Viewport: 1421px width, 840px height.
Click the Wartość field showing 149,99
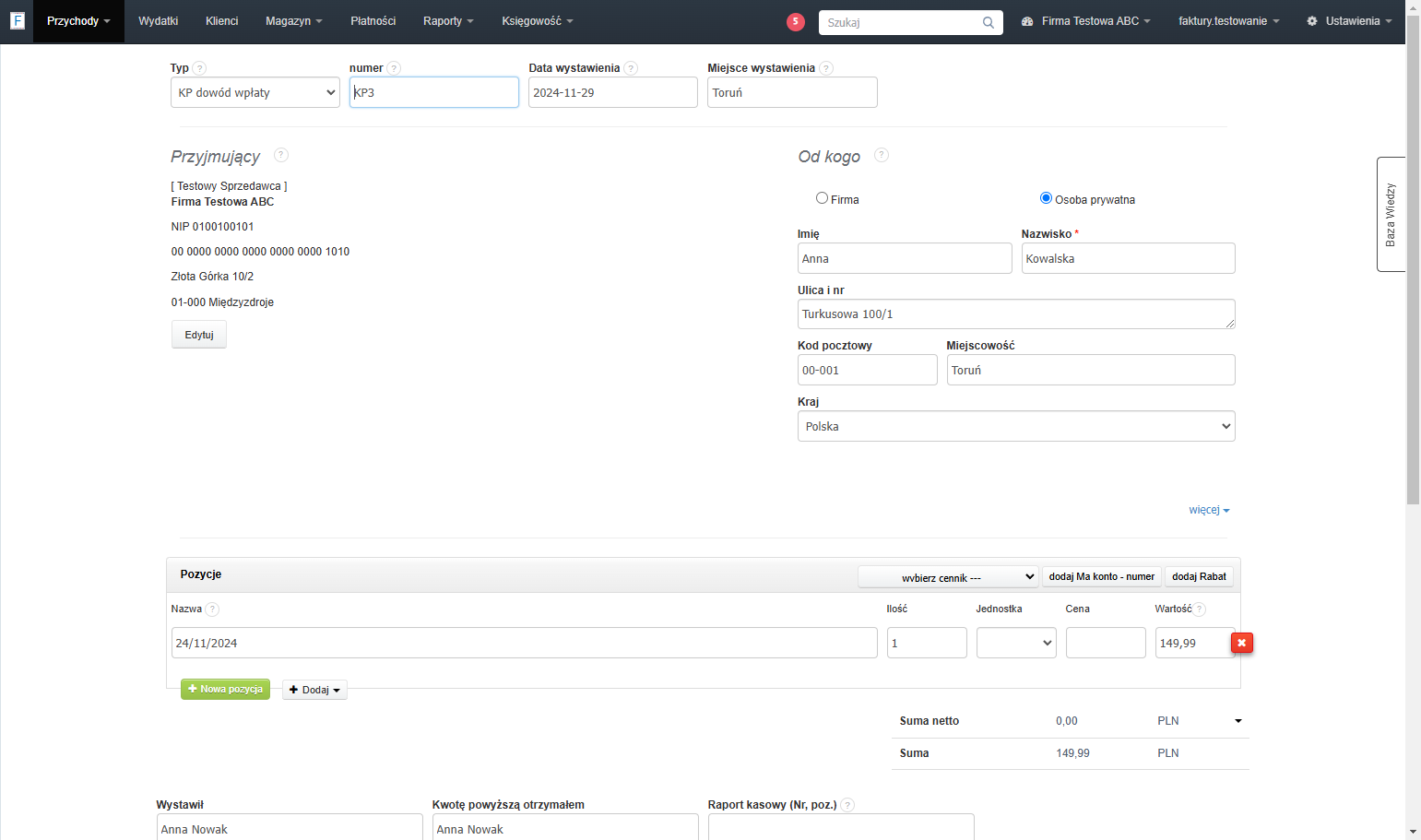tap(1192, 643)
